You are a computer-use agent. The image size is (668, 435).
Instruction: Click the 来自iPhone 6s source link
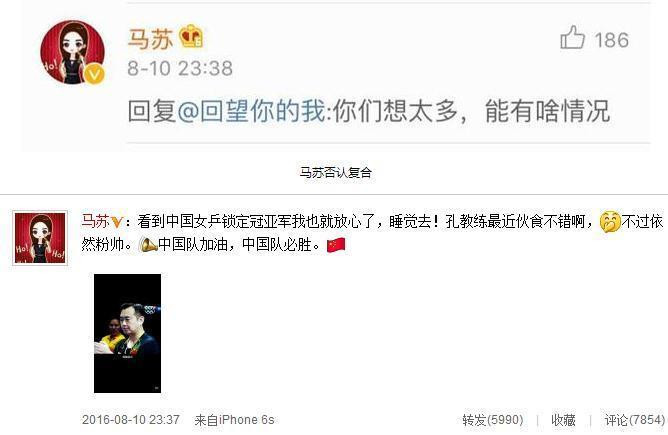234,420
